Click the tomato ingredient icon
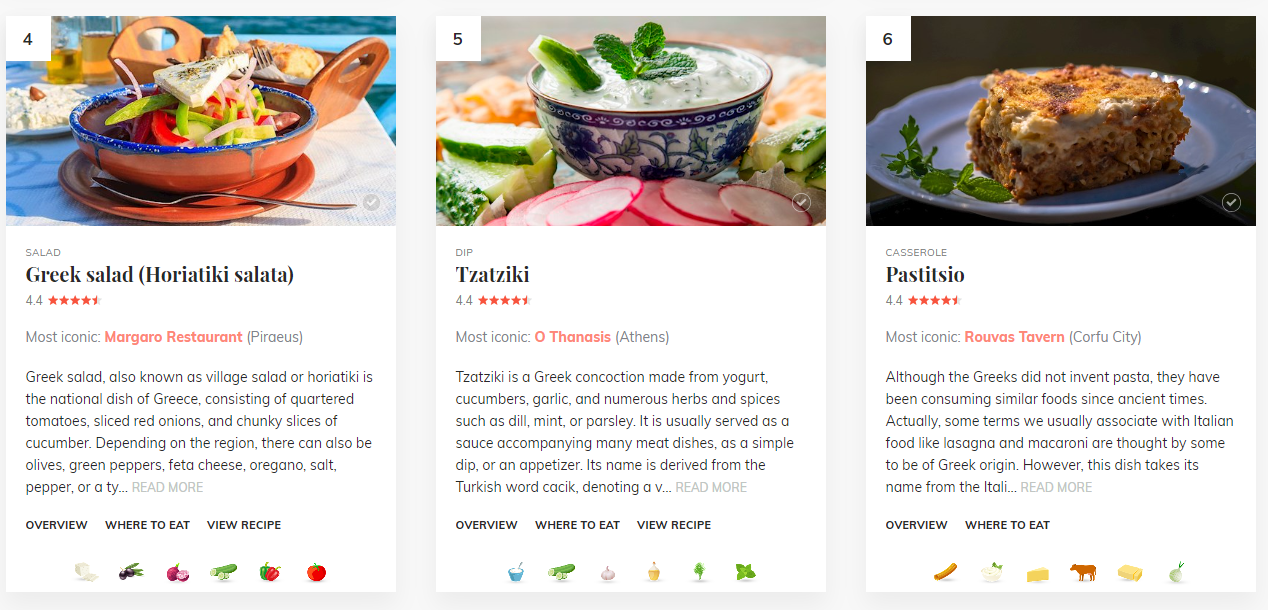Viewport: 1268px width, 610px height. (316, 572)
